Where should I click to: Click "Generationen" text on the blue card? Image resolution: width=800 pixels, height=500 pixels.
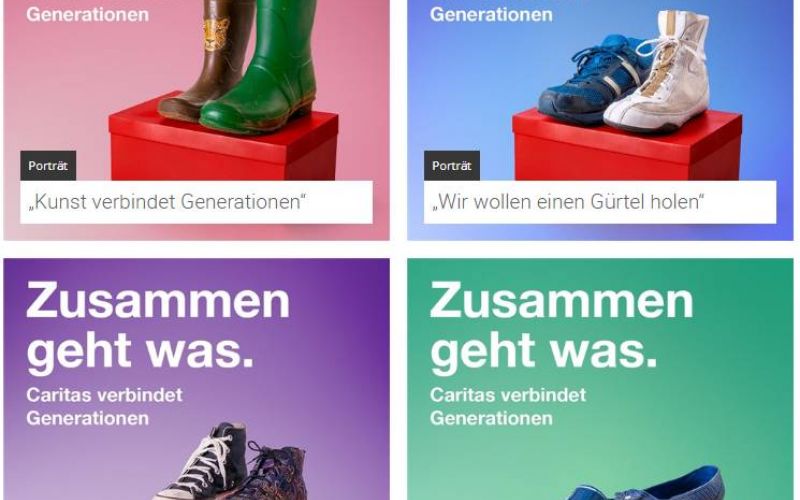pyautogui.click(x=491, y=14)
